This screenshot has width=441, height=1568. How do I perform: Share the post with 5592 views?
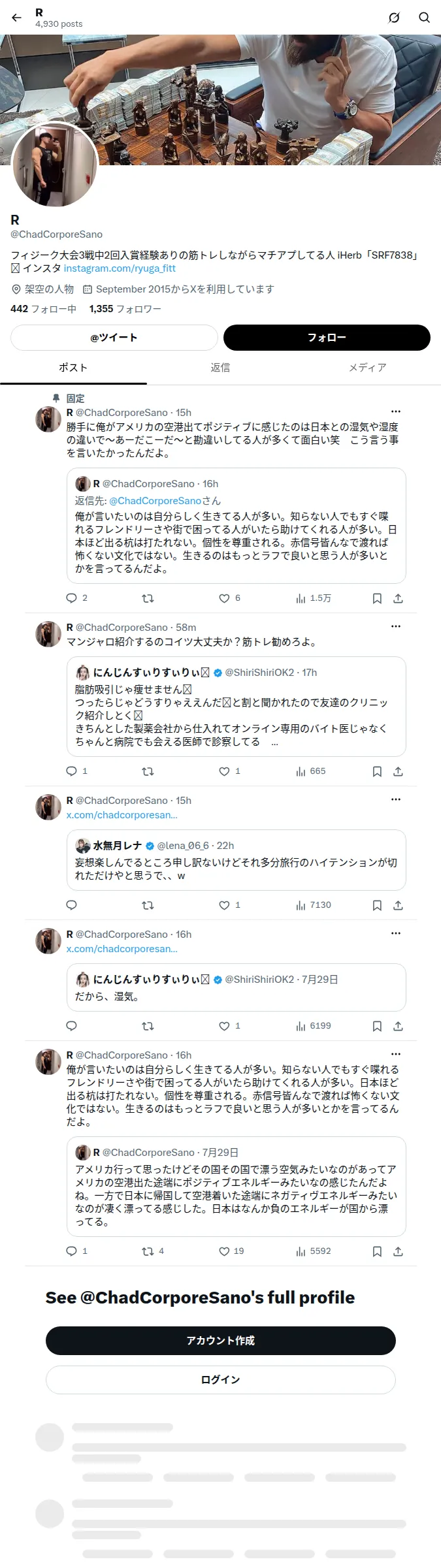click(398, 1251)
